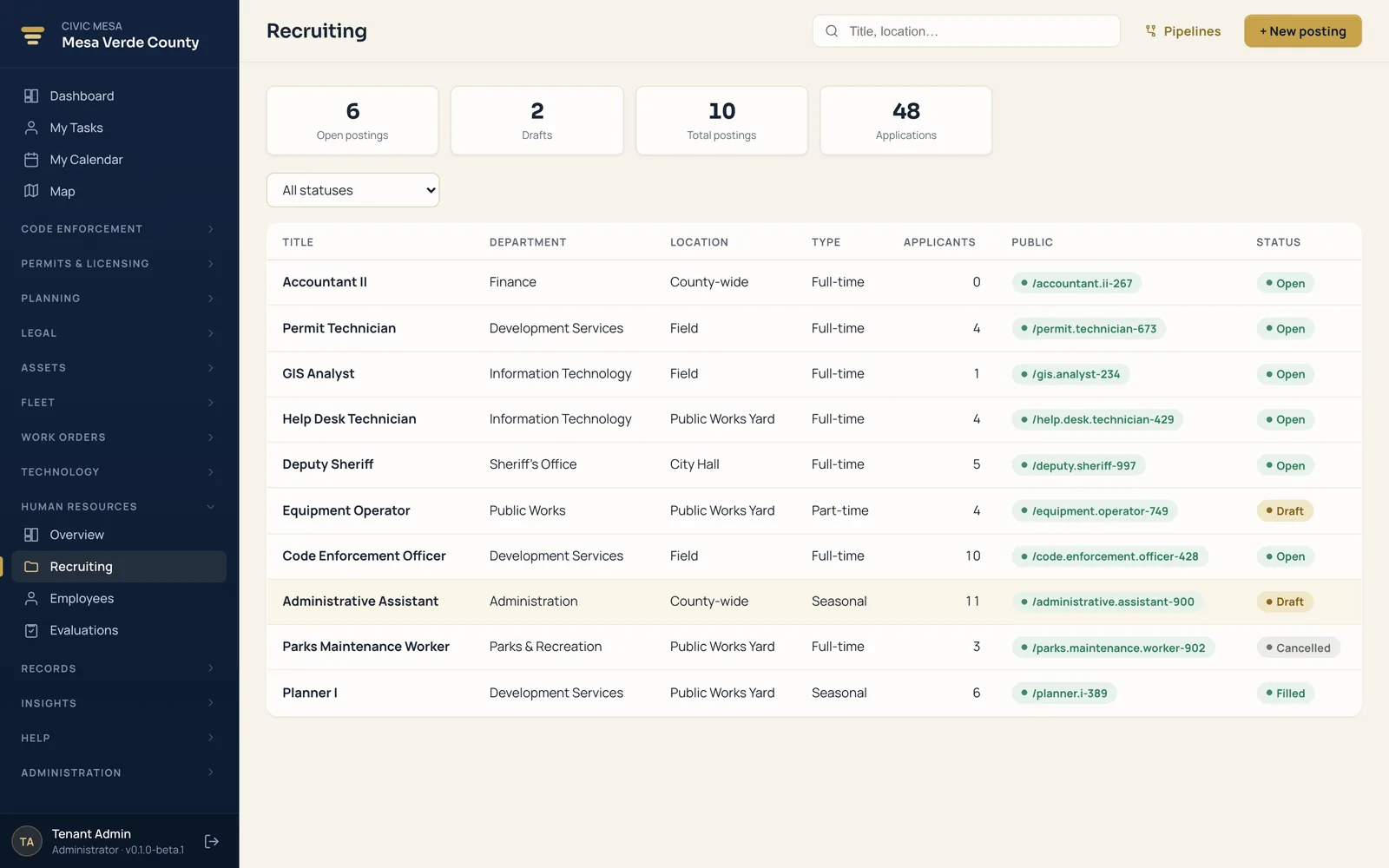
Task: Collapse the Human Resources section
Action: [119, 507]
